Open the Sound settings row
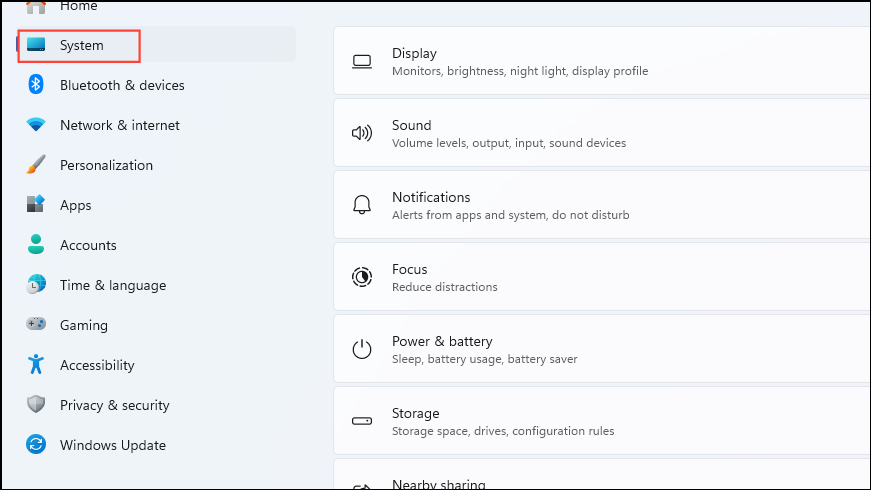 coord(600,133)
